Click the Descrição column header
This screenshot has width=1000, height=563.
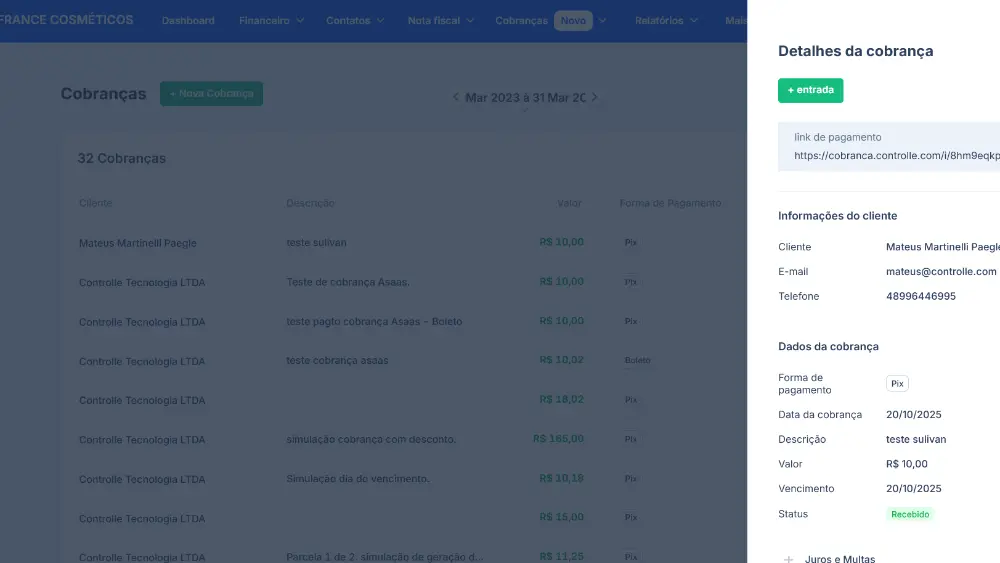[310, 203]
